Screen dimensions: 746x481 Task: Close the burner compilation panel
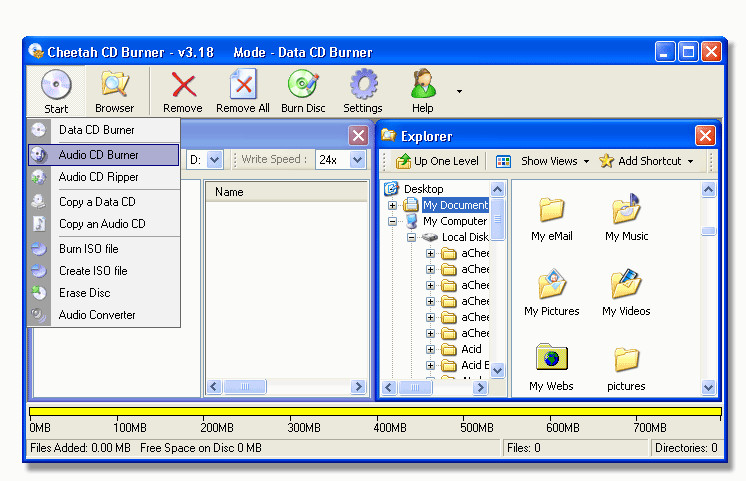point(358,136)
